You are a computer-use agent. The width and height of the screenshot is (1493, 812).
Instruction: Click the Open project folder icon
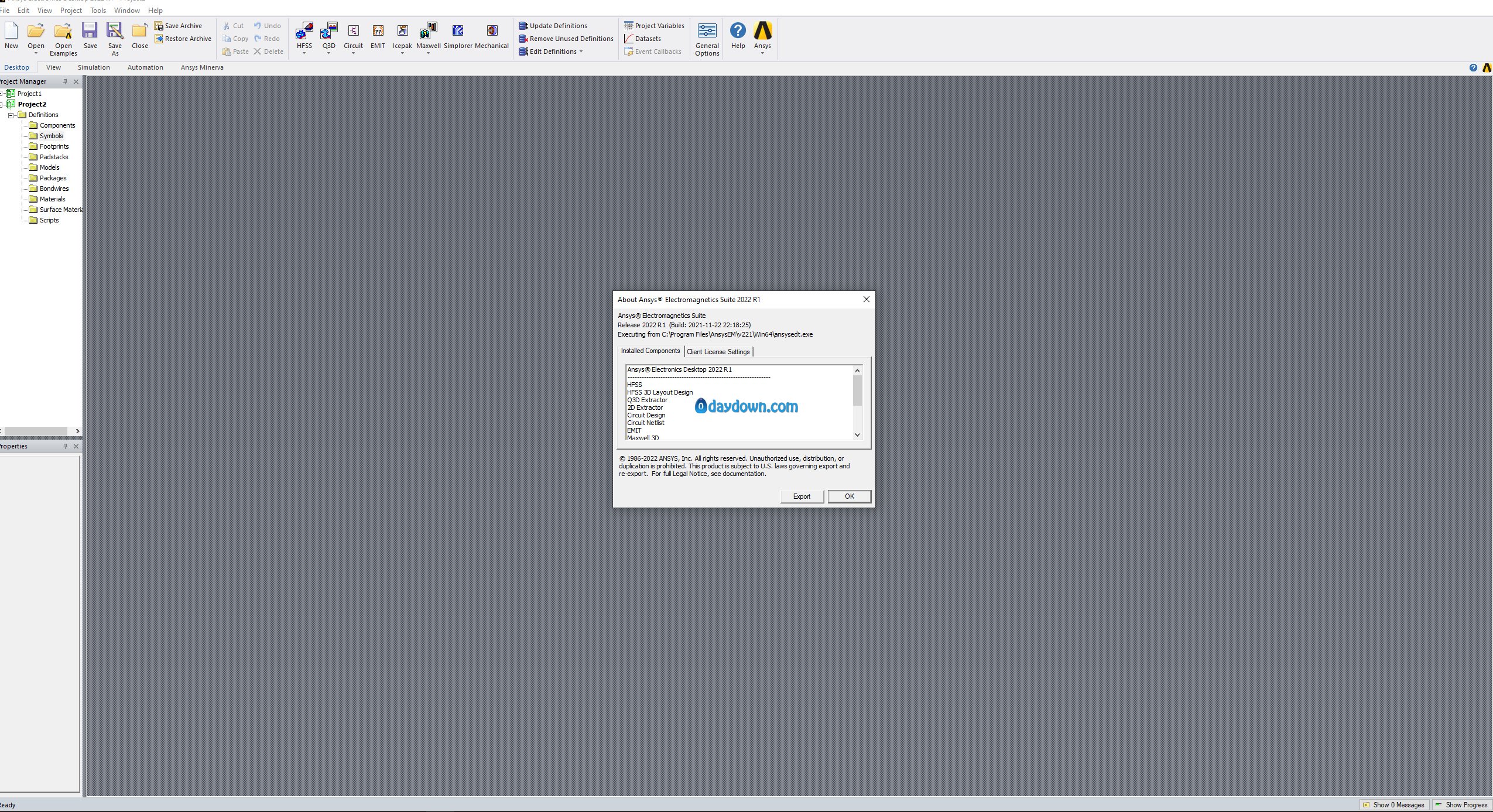click(x=36, y=31)
